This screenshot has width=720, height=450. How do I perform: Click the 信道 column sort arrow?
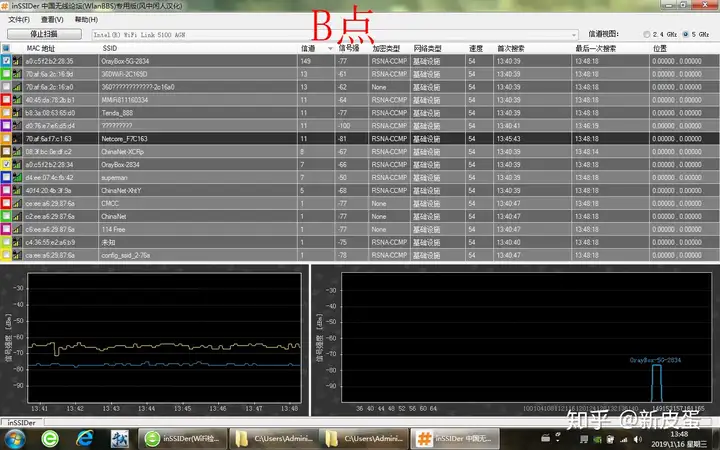pyautogui.click(x=330, y=49)
